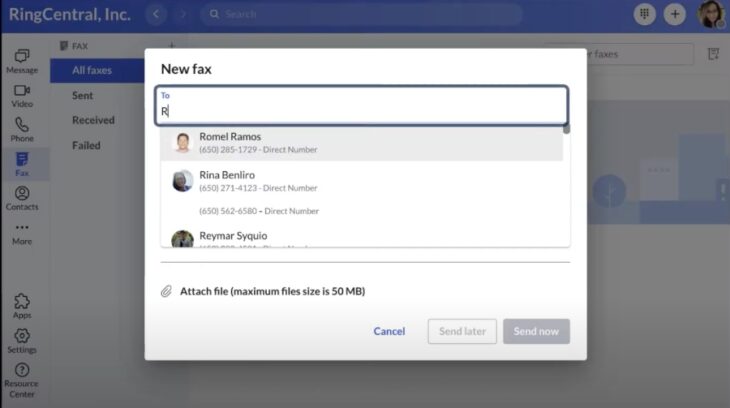Select the All faxes tab
This screenshot has width=730, height=408.
(92, 70)
